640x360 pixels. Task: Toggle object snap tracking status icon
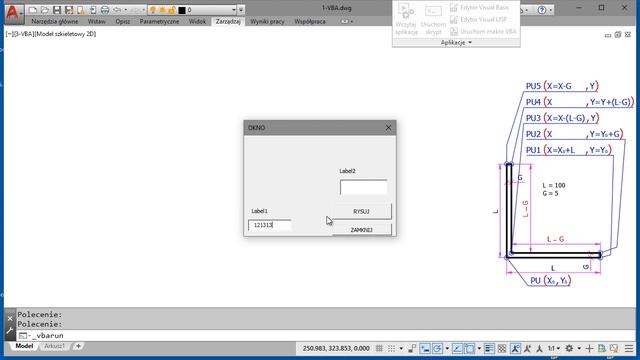[457, 349]
